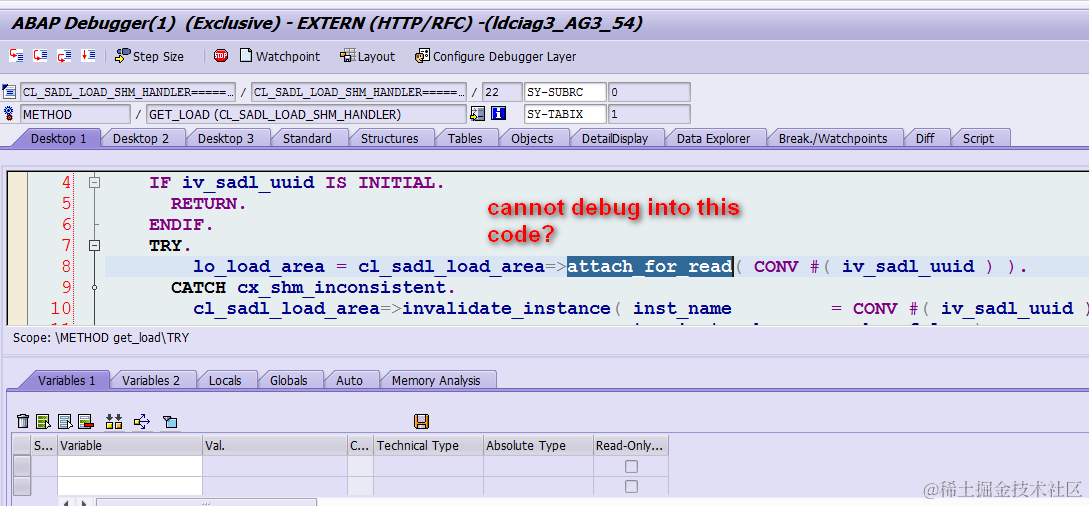Click the GET_LOAD (CL_SADL_LOAD_SHM_HANDLER) field

[306, 114]
